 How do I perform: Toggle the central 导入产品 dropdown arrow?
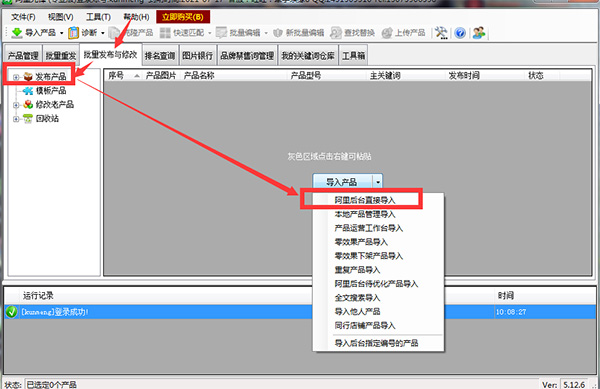click(x=378, y=182)
